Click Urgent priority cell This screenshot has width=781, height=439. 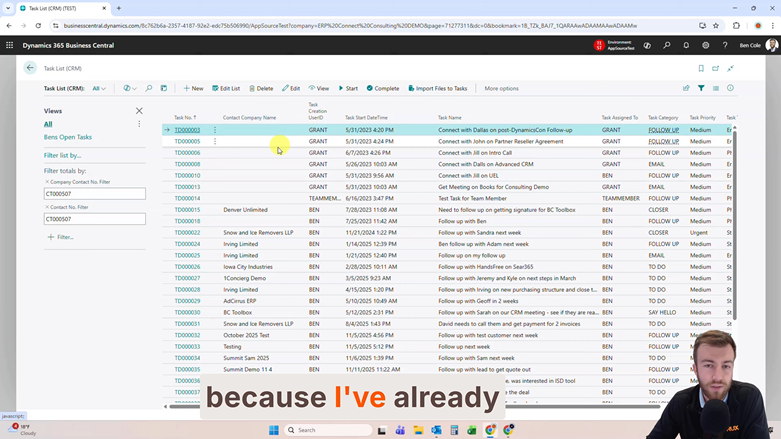698,233
